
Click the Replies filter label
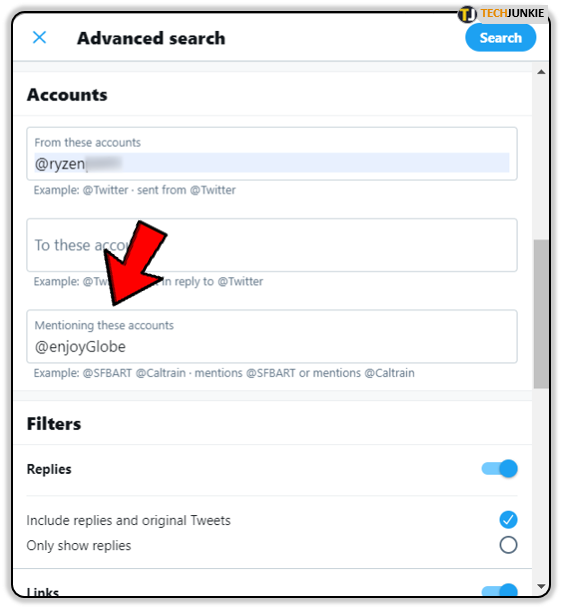(49, 469)
